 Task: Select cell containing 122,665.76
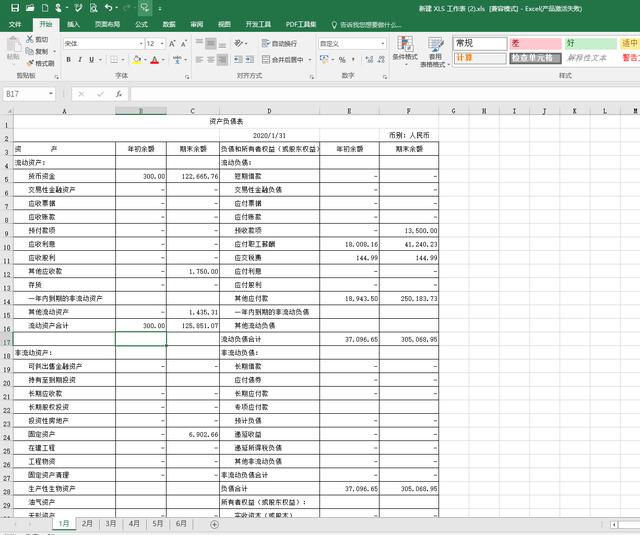click(193, 176)
